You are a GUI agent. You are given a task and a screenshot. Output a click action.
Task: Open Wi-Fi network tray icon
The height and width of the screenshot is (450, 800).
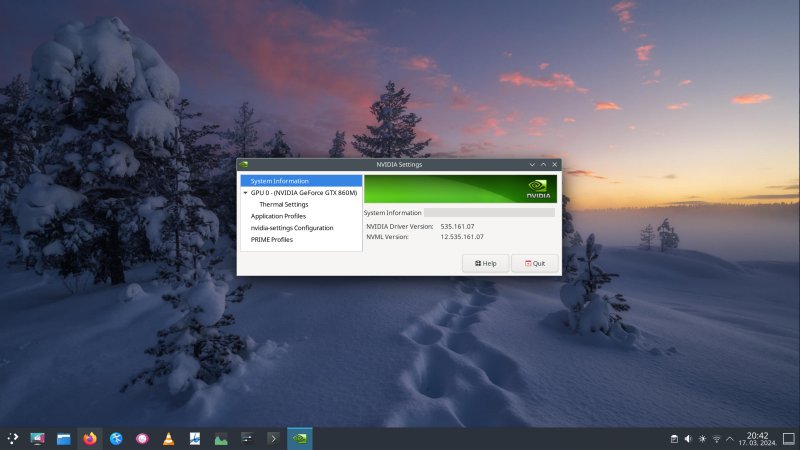(716, 439)
